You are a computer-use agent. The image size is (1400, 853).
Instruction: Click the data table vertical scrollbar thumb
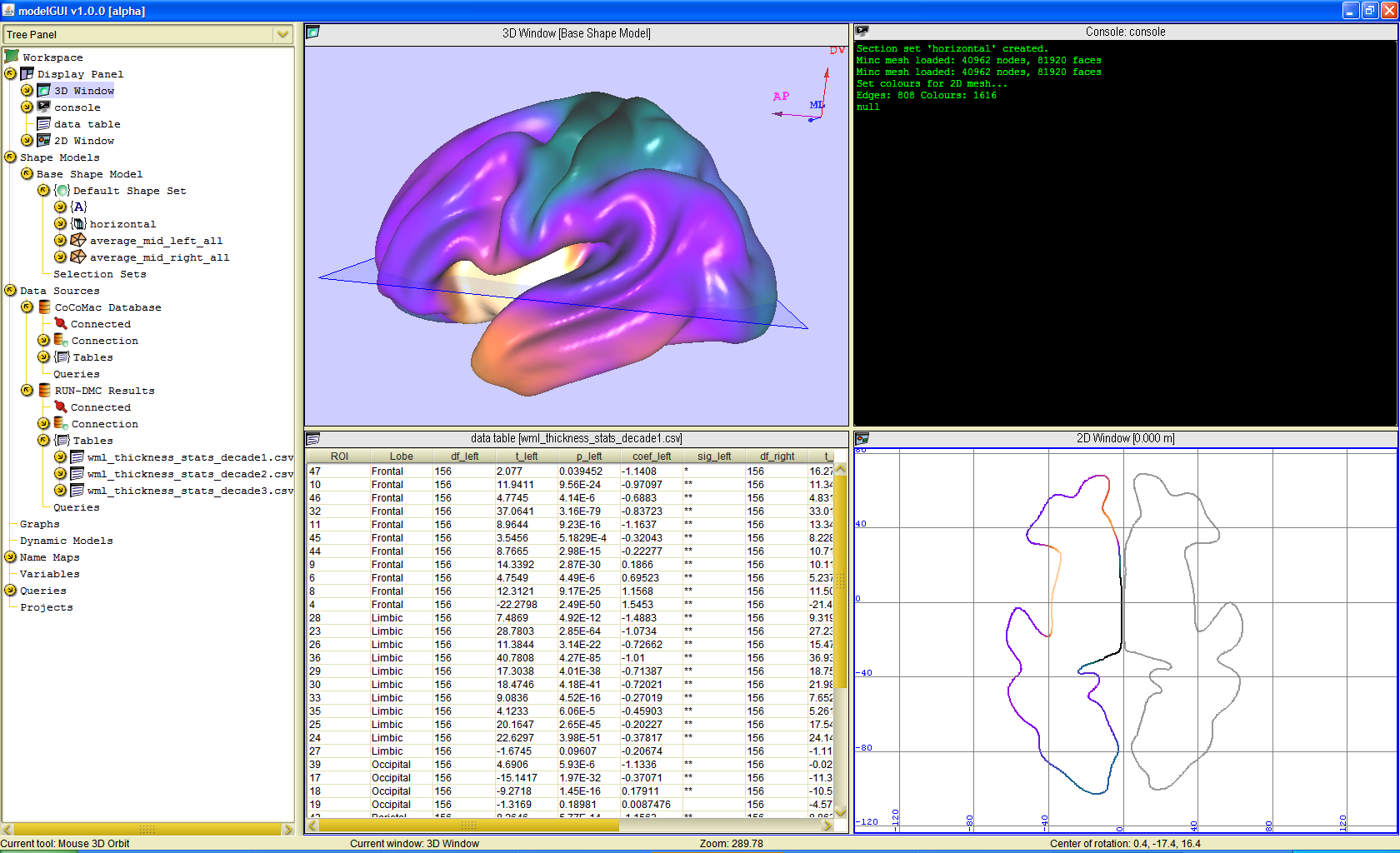tap(841, 580)
